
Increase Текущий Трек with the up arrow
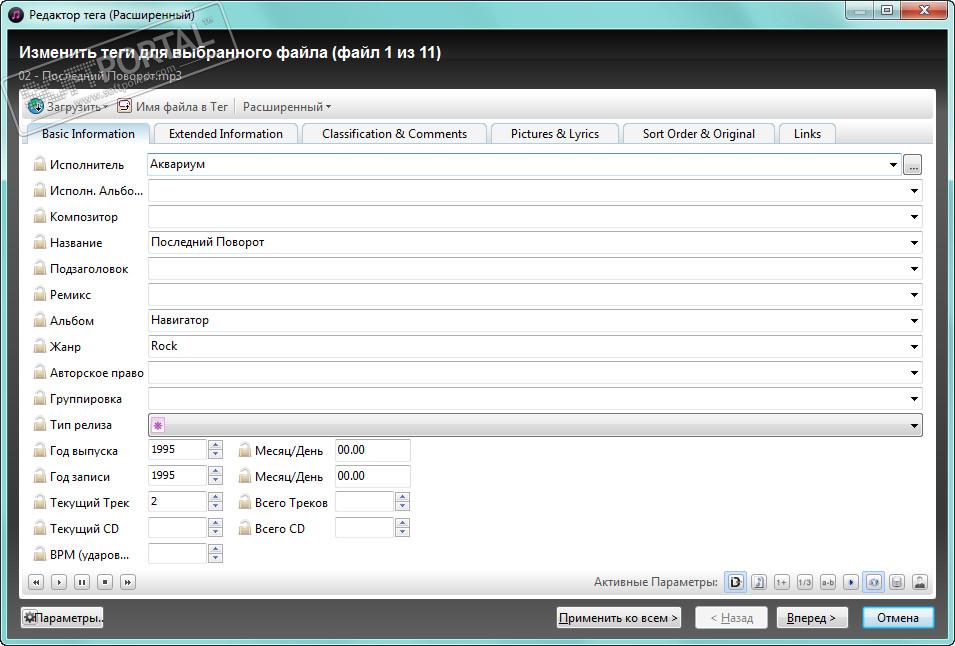pos(215,497)
